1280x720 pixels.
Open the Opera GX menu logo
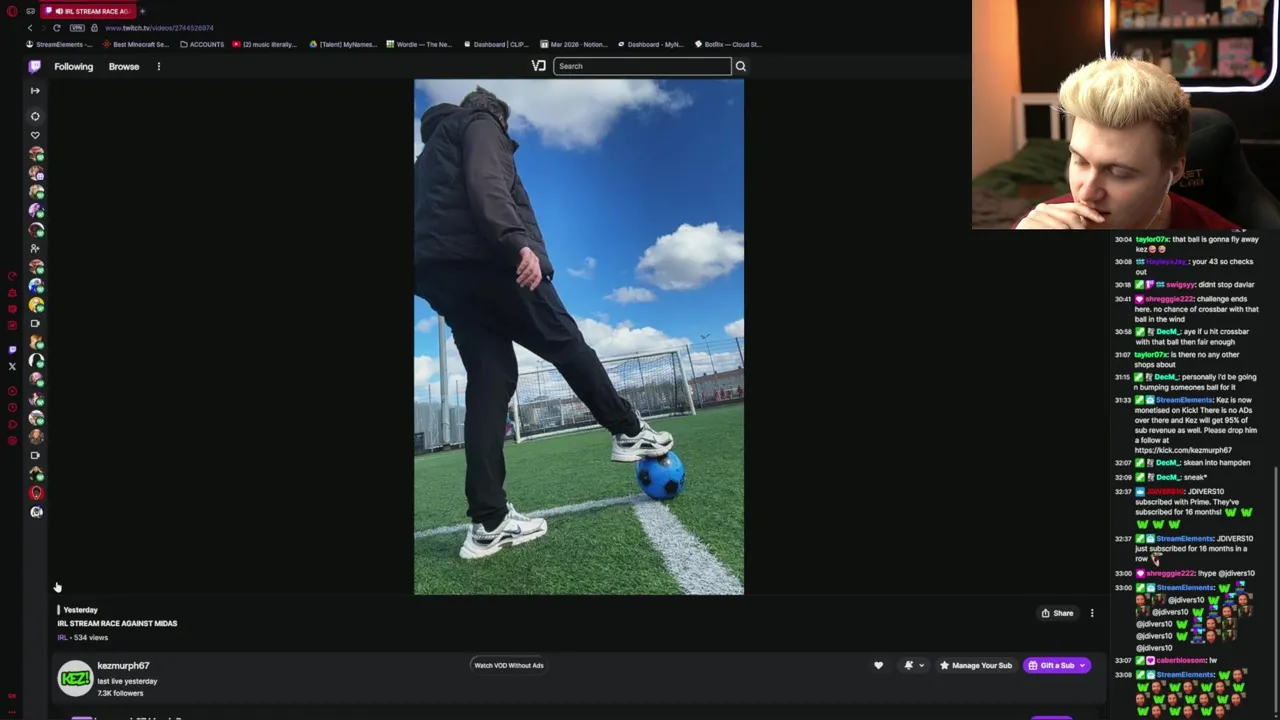(11, 11)
